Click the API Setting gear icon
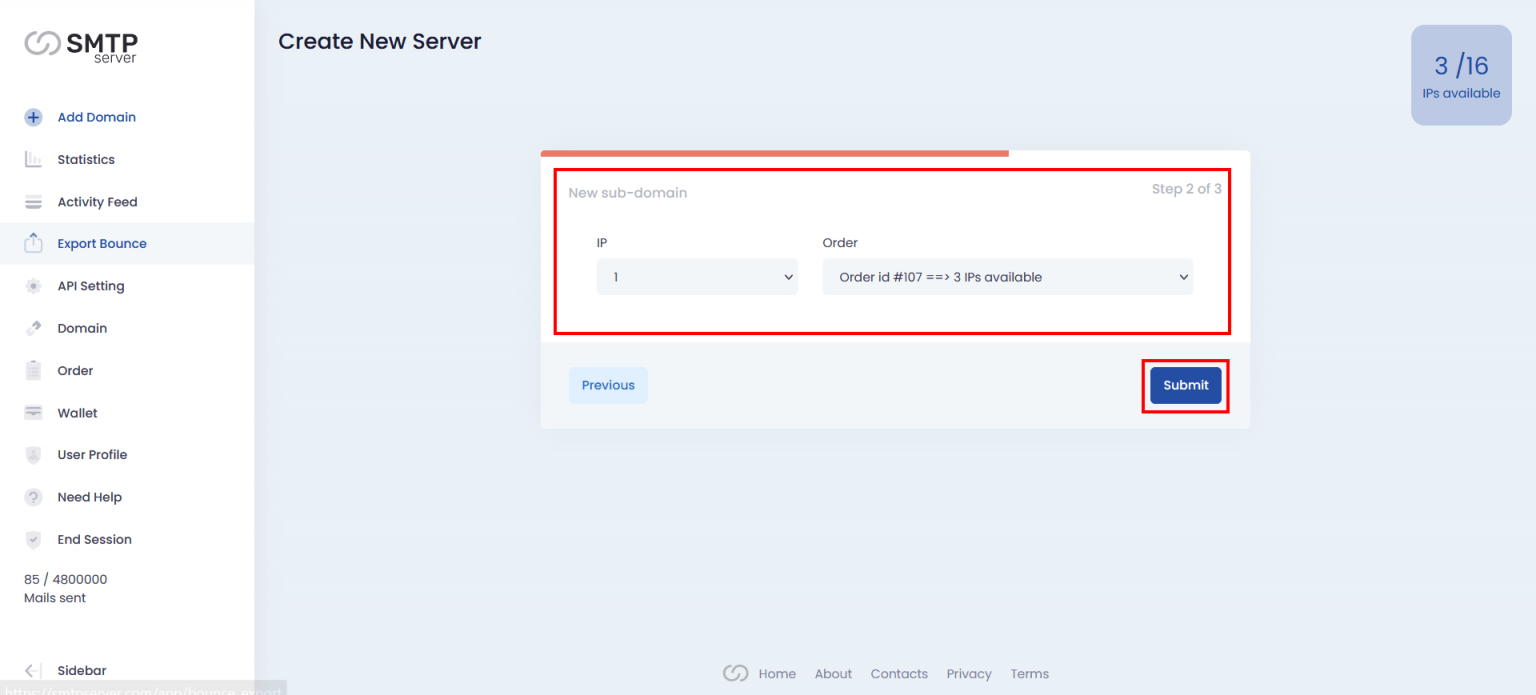Screen dimensions: 1536x695 [33, 286]
